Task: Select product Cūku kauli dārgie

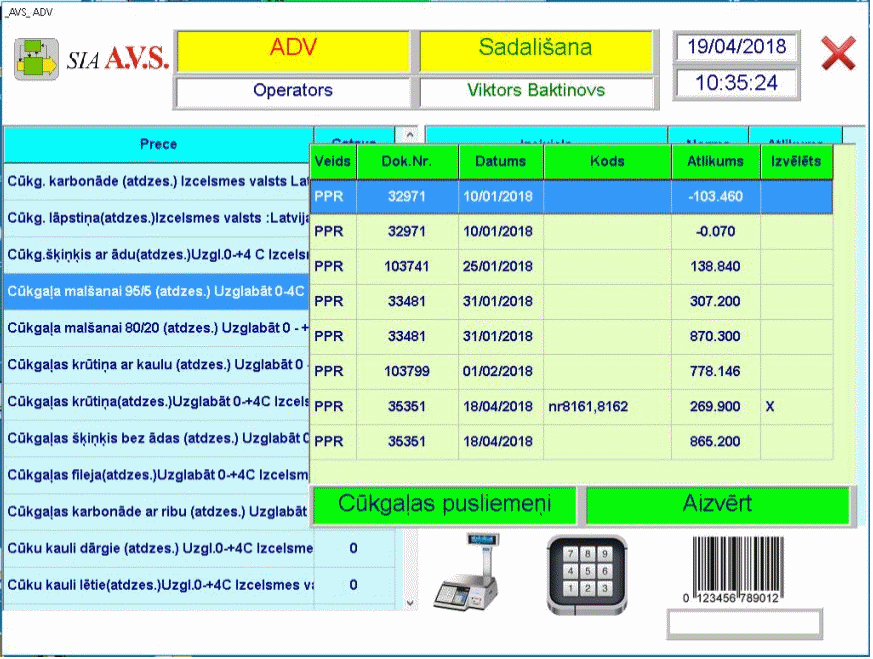Action: pos(159,549)
